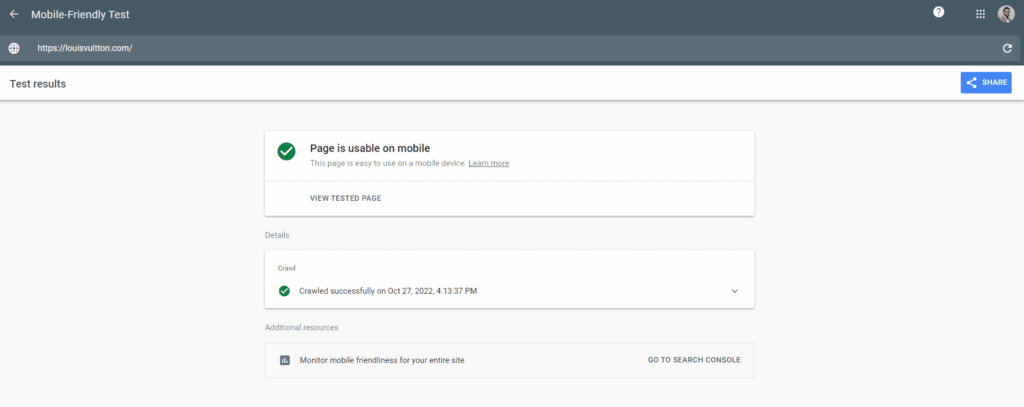1024x407 pixels.
Task: Open the Google apps grid icon
Action: tap(980, 14)
